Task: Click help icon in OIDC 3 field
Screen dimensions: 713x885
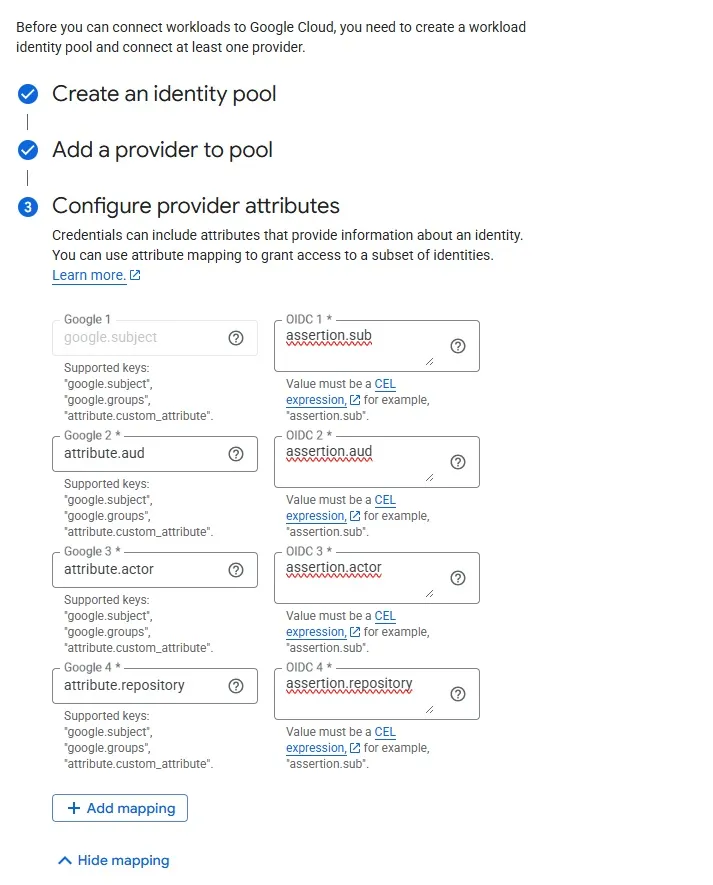Action: (458, 578)
